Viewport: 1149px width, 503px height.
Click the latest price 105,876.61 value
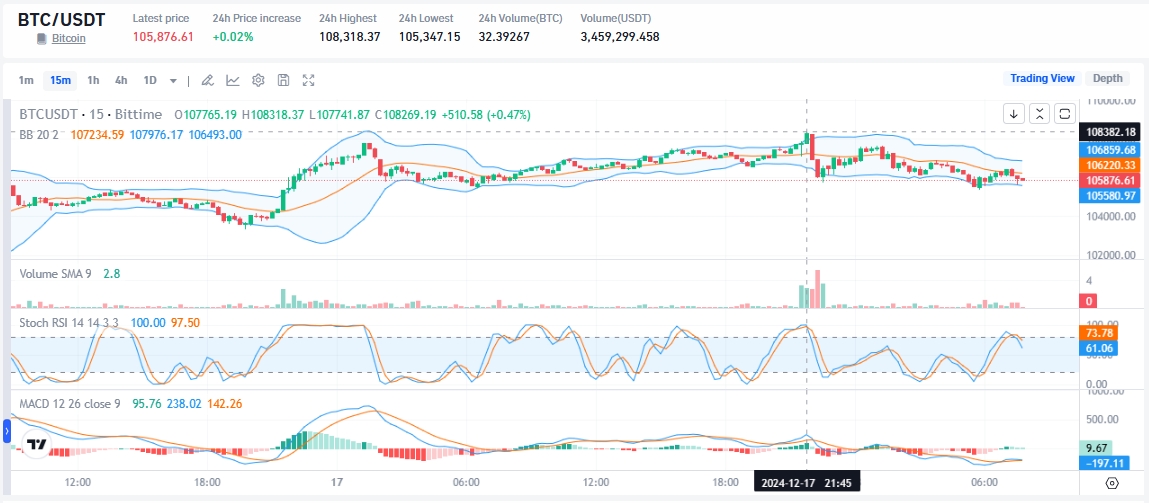[163, 37]
